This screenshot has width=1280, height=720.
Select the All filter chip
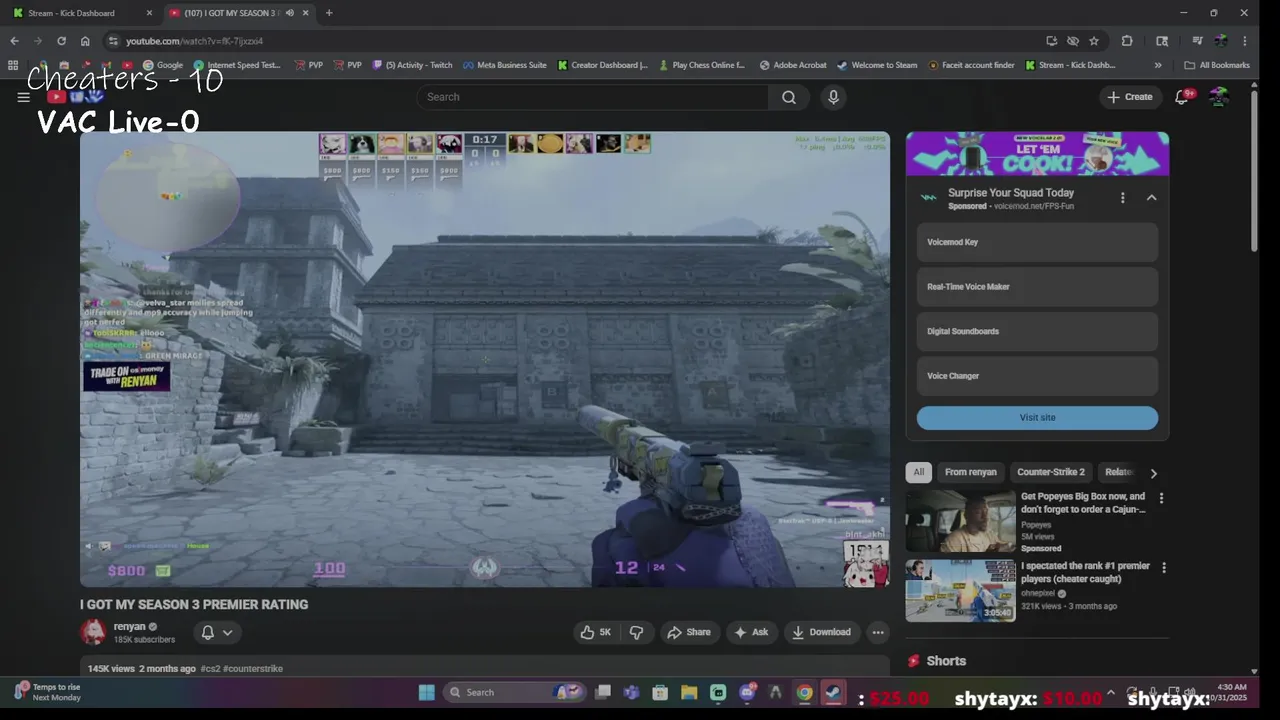(x=918, y=472)
